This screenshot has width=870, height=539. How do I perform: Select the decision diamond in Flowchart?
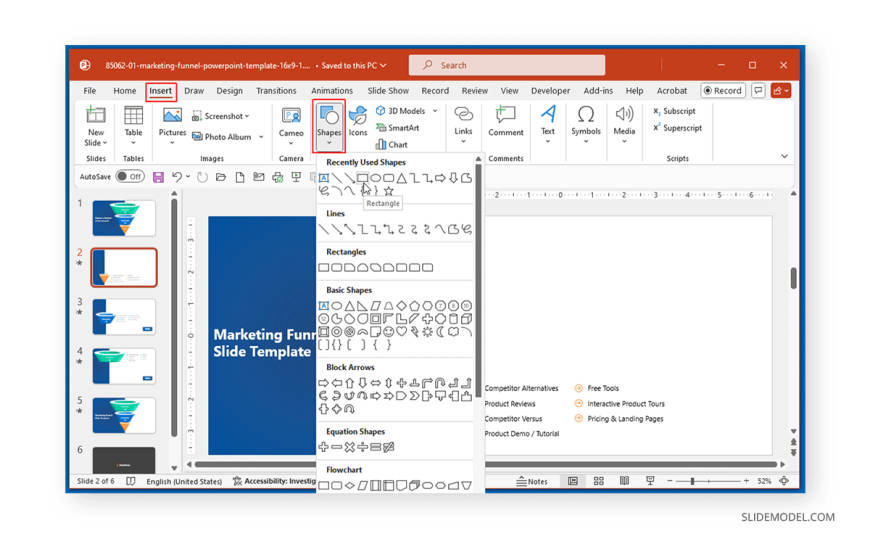(x=350, y=486)
